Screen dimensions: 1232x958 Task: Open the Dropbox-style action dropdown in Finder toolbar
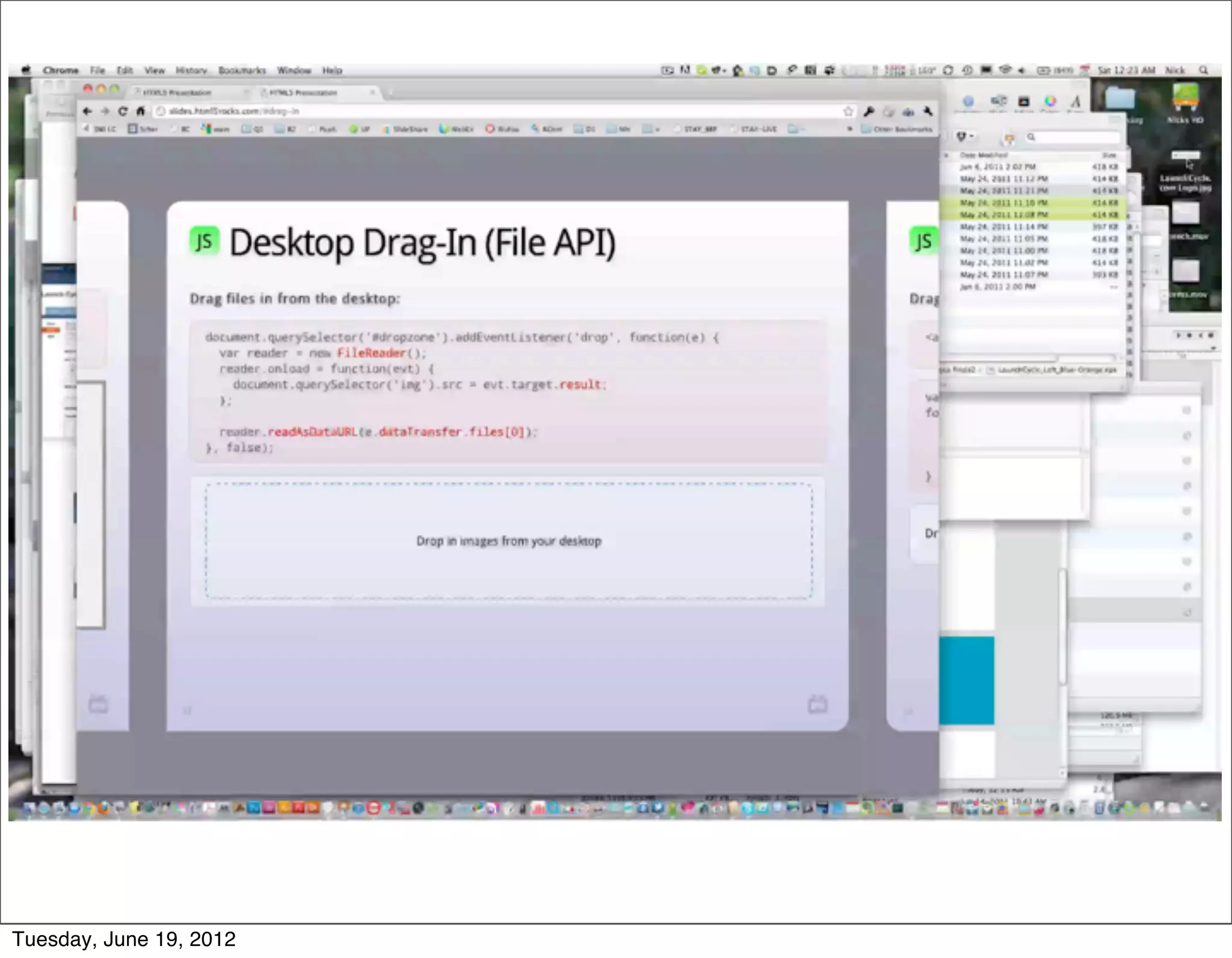964,137
